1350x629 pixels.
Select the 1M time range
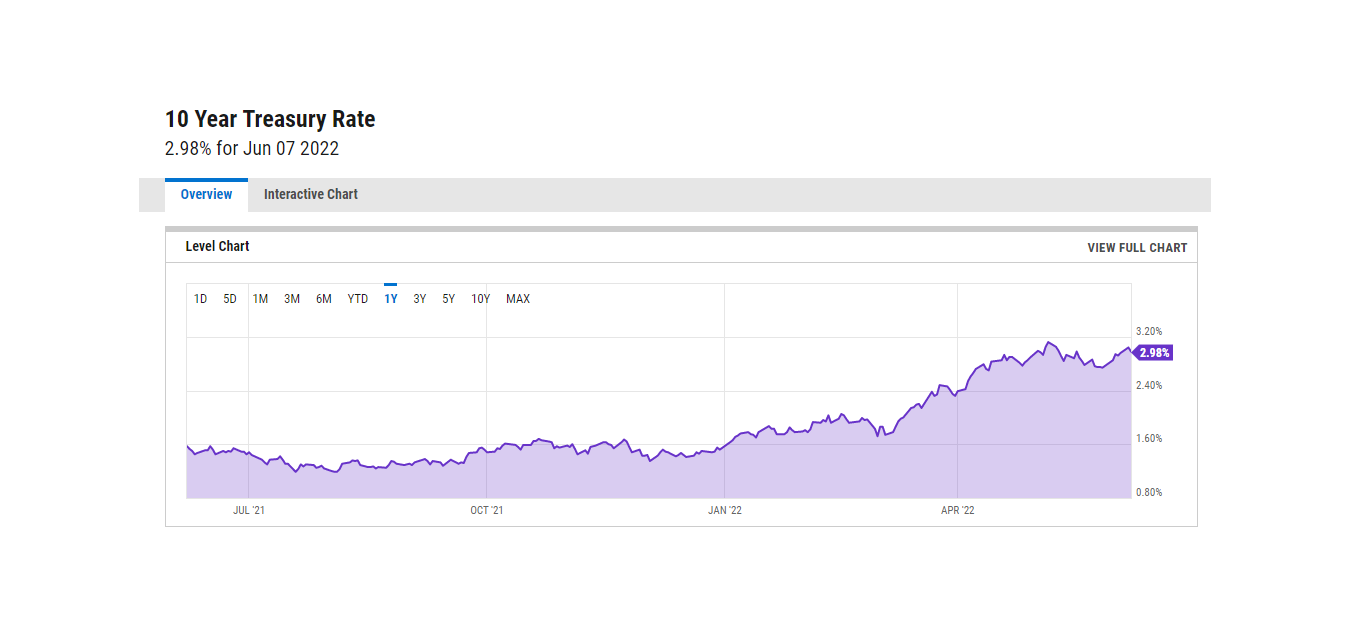[260, 299]
